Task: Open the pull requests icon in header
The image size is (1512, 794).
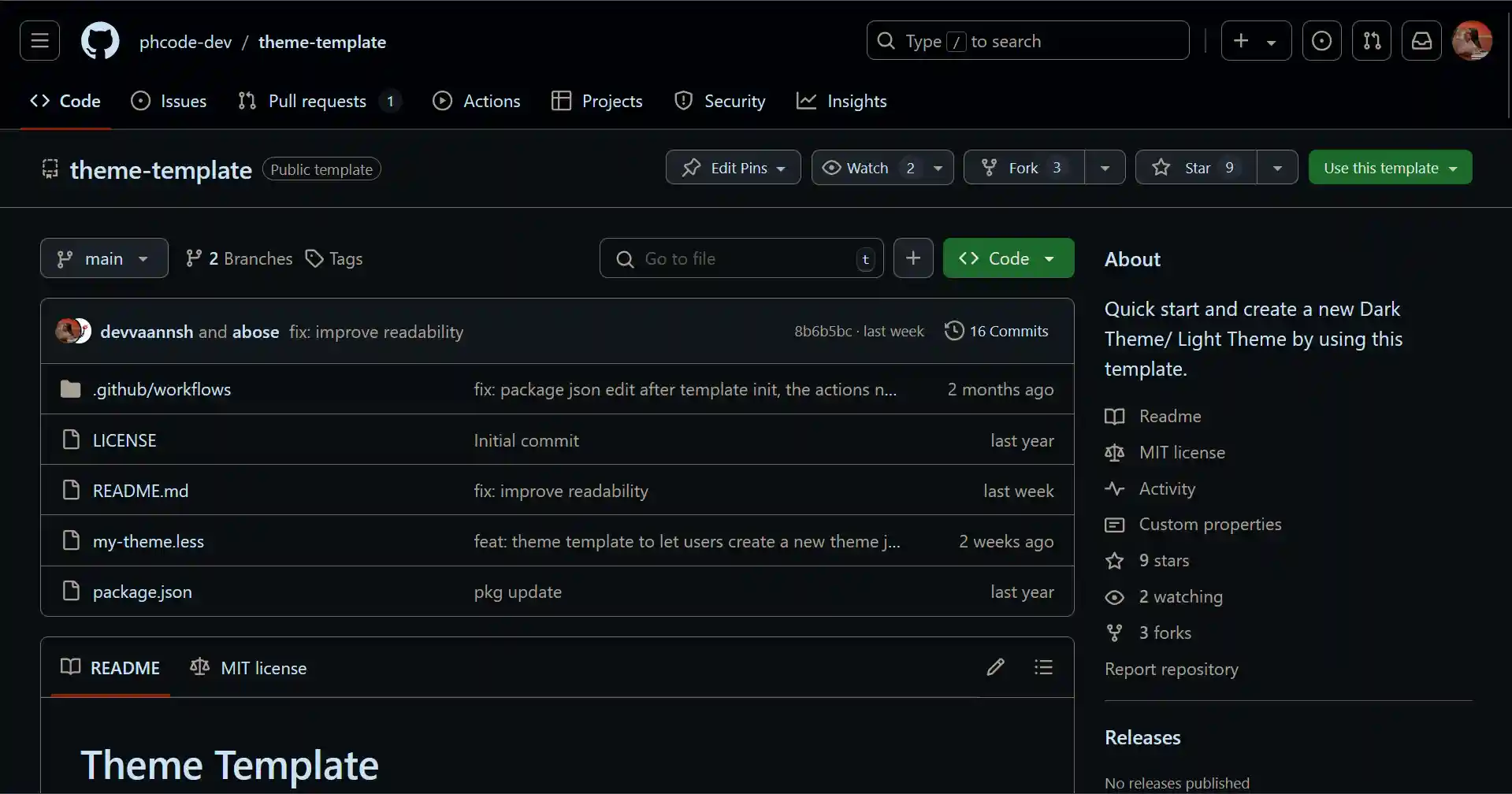Action: click(x=1372, y=41)
